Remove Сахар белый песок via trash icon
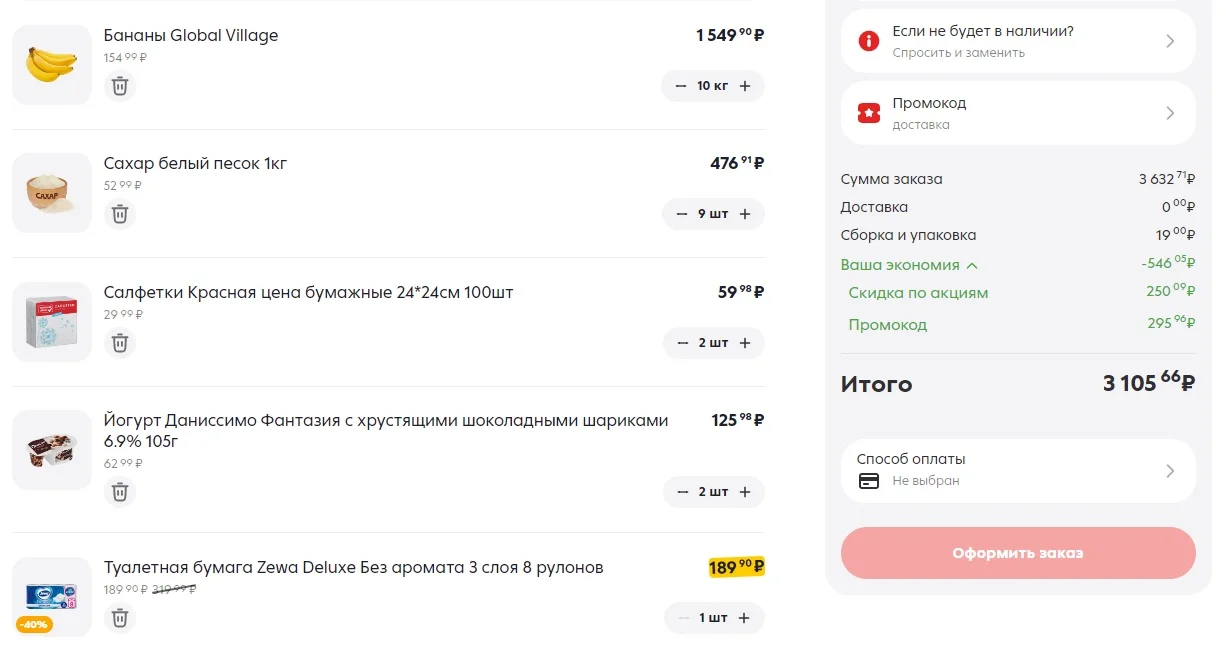The width and height of the screenshot is (1226, 654). pos(120,214)
